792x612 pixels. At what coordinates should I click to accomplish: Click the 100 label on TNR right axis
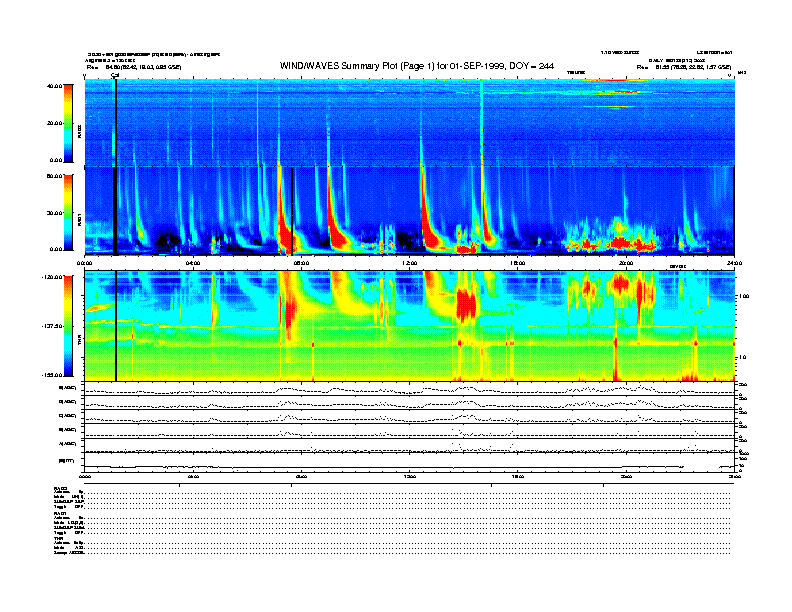coord(743,296)
